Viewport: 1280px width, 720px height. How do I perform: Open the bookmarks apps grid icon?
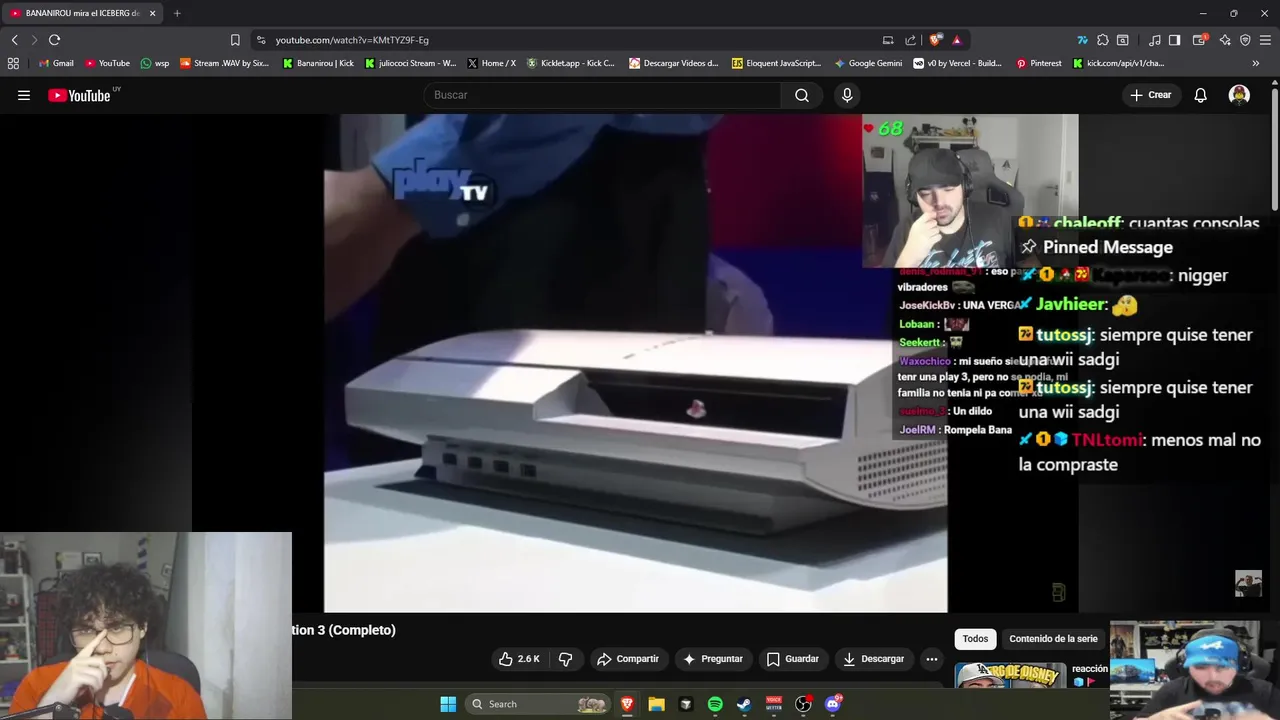(13, 63)
